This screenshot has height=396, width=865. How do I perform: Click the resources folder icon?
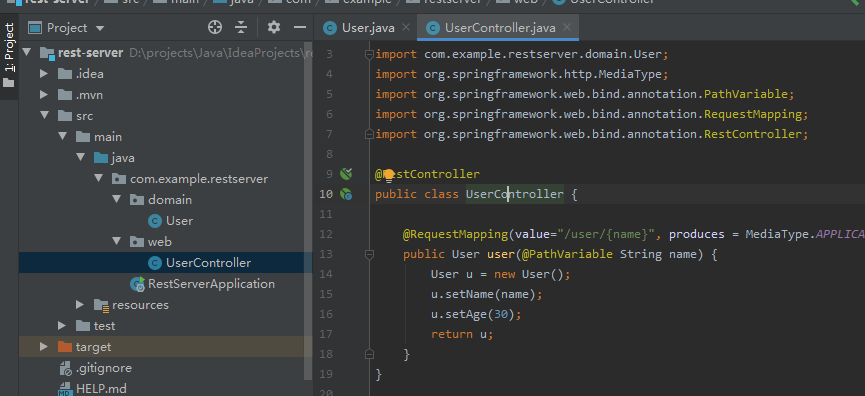(x=101, y=305)
